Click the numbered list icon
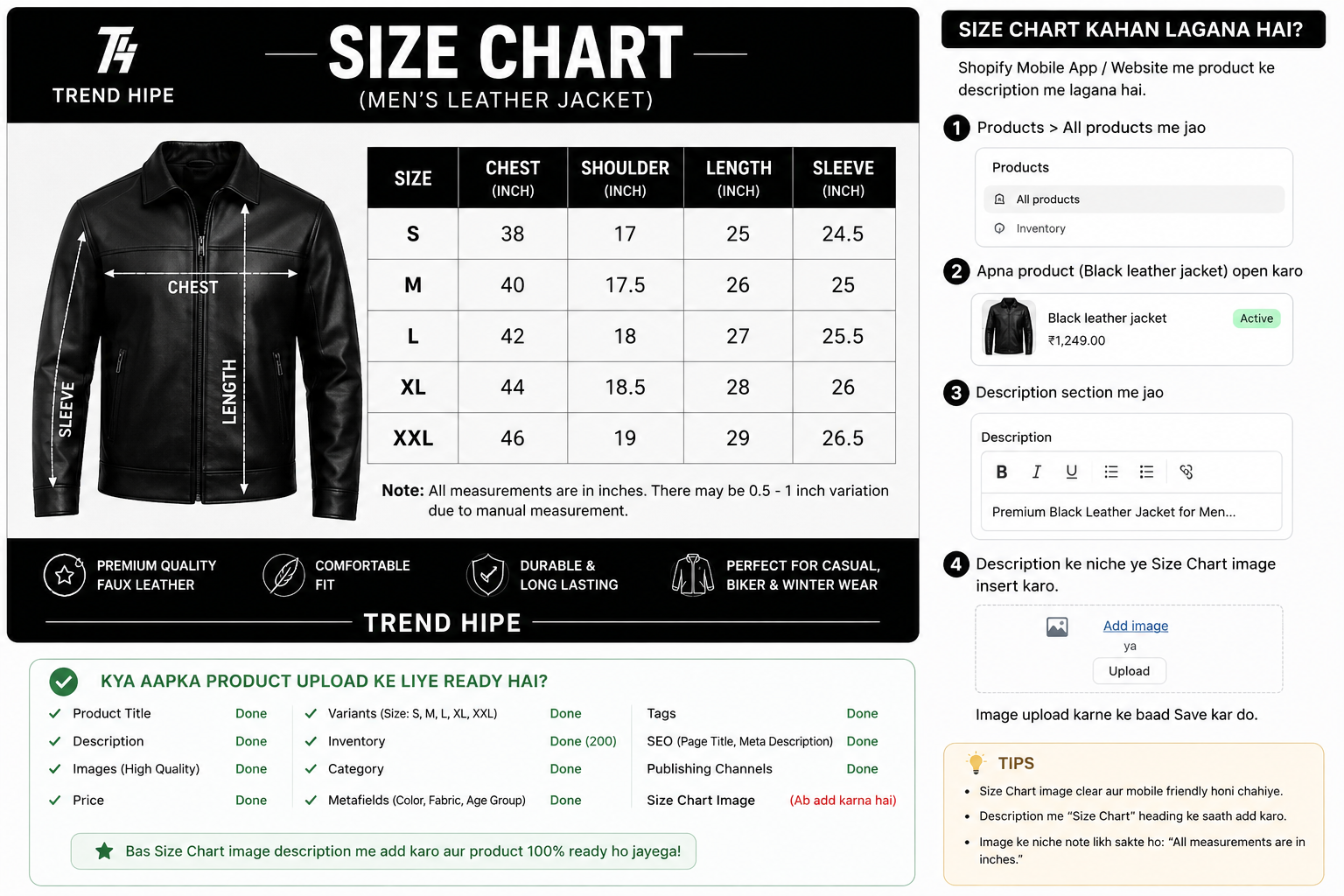The width and height of the screenshot is (1344, 896). point(1146,472)
